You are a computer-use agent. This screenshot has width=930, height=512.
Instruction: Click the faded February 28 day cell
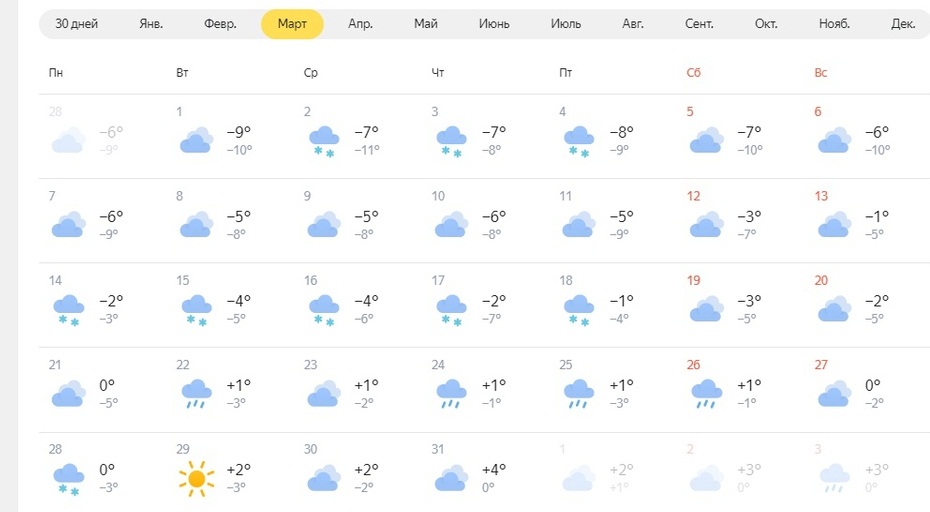(103, 136)
